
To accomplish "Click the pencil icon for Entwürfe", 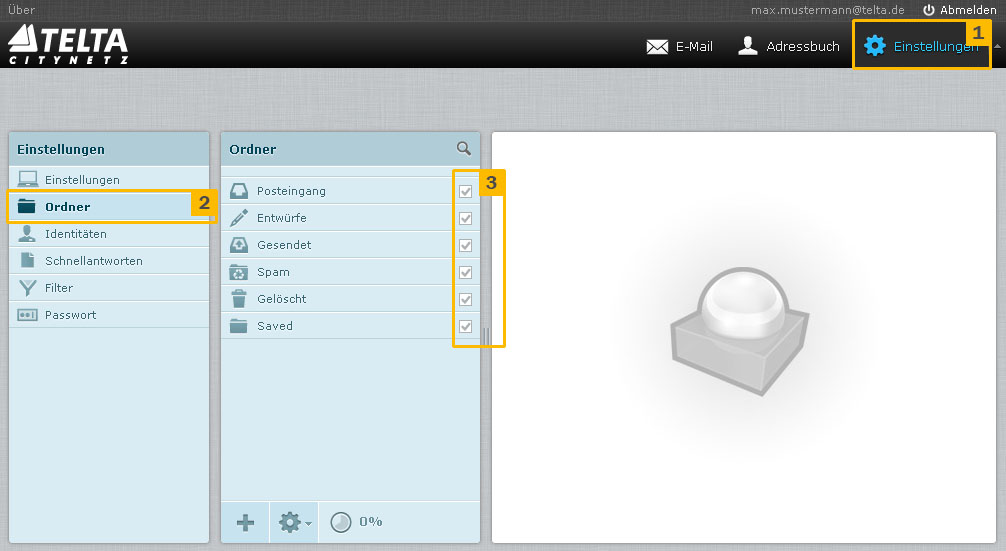I will [239, 217].
